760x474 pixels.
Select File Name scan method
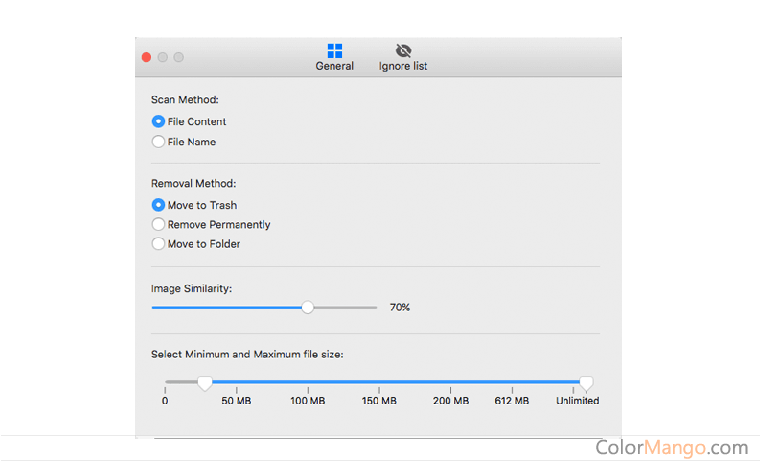tap(158, 142)
